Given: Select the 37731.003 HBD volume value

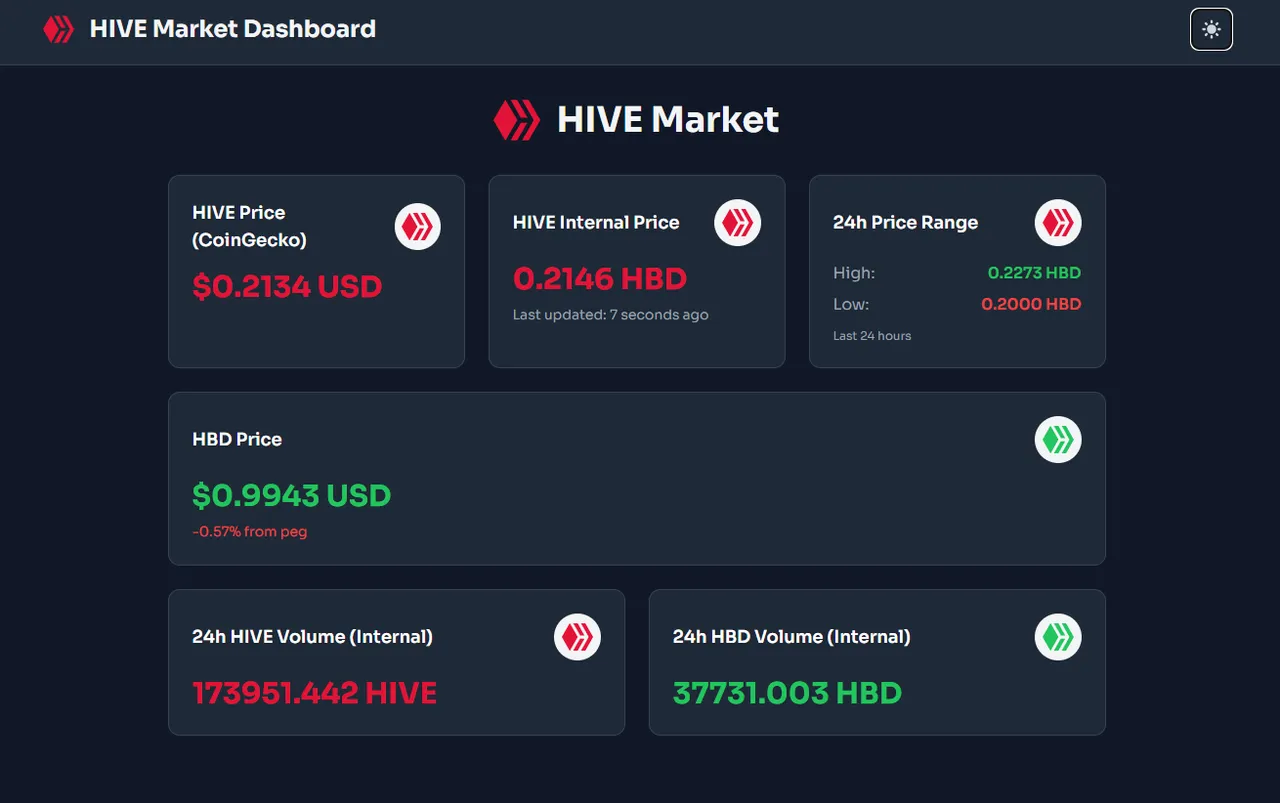Looking at the screenshot, I should coord(788,693).
